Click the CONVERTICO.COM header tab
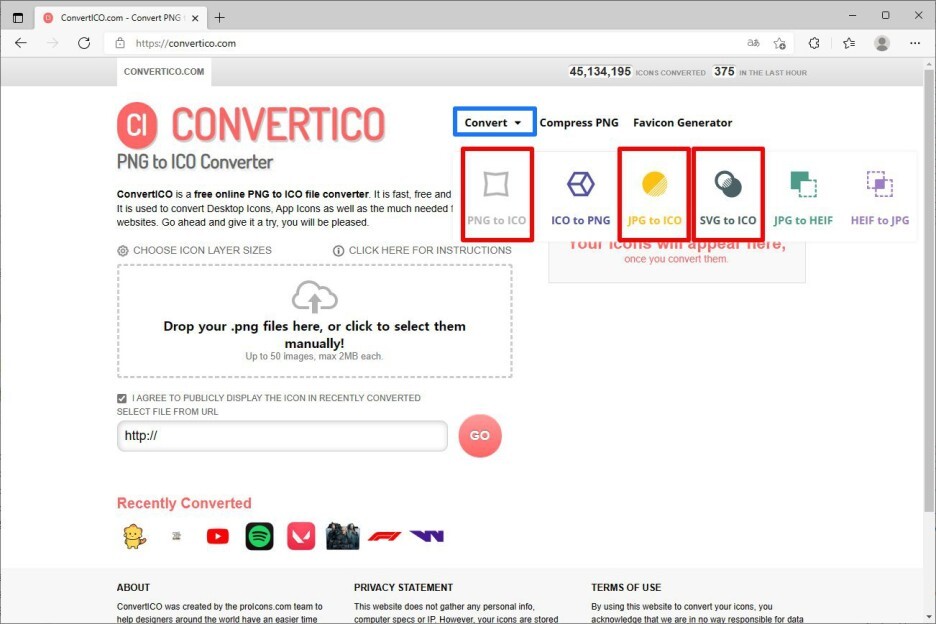The height and width of the screenshot is (624, 936). (x=164, y=72)
